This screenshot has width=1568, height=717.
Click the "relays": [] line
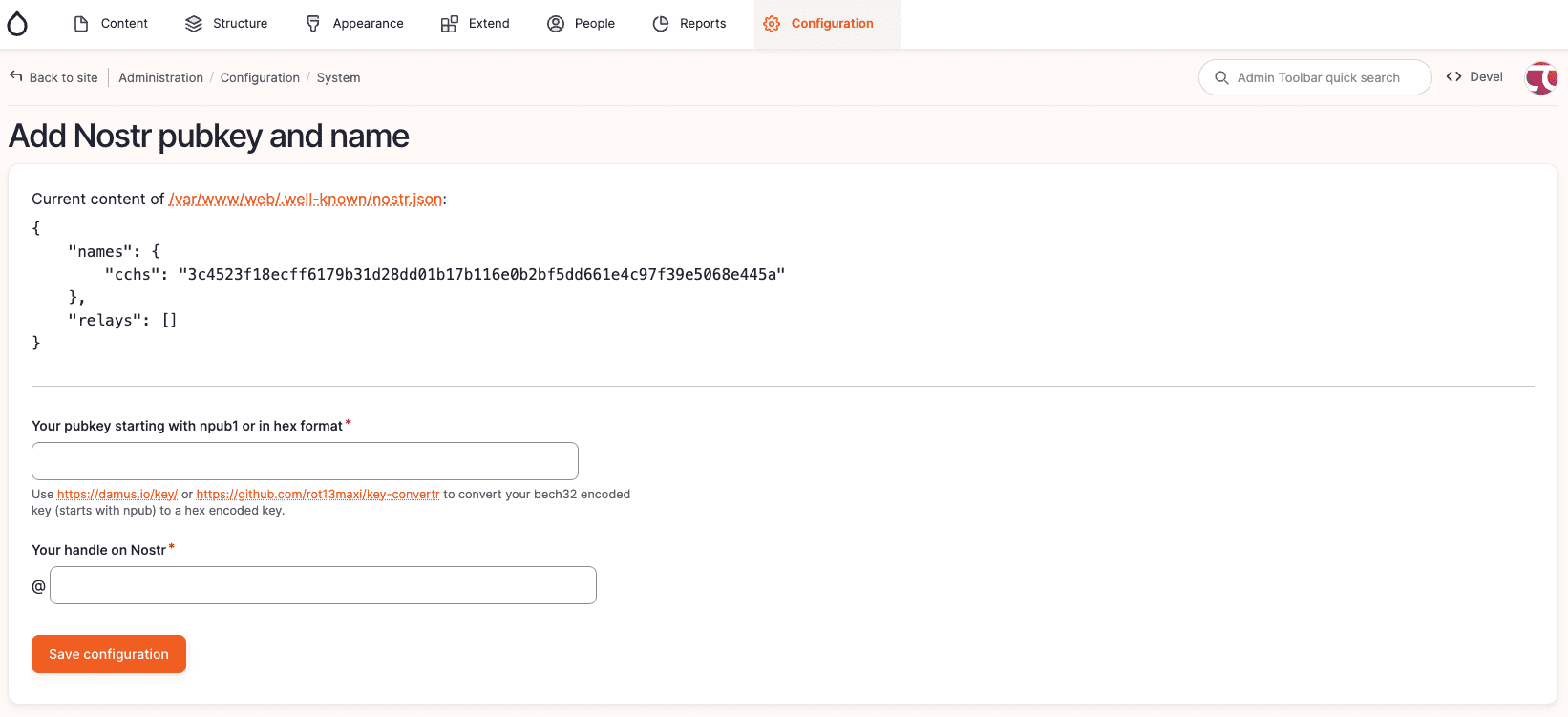click(x=123, y=321)
